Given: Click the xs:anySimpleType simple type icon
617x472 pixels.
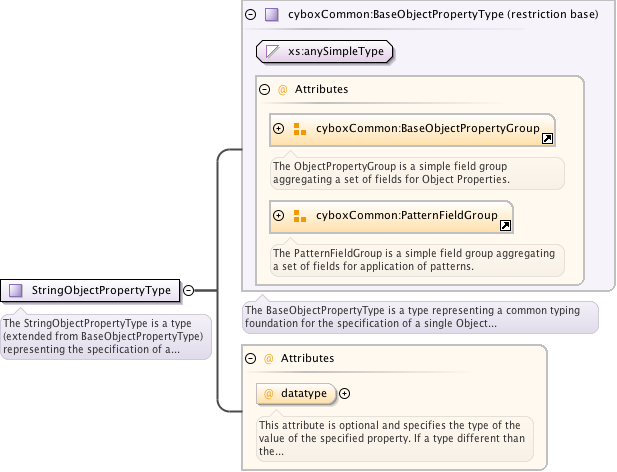Looking at the screenshot, I should (271, 50).
